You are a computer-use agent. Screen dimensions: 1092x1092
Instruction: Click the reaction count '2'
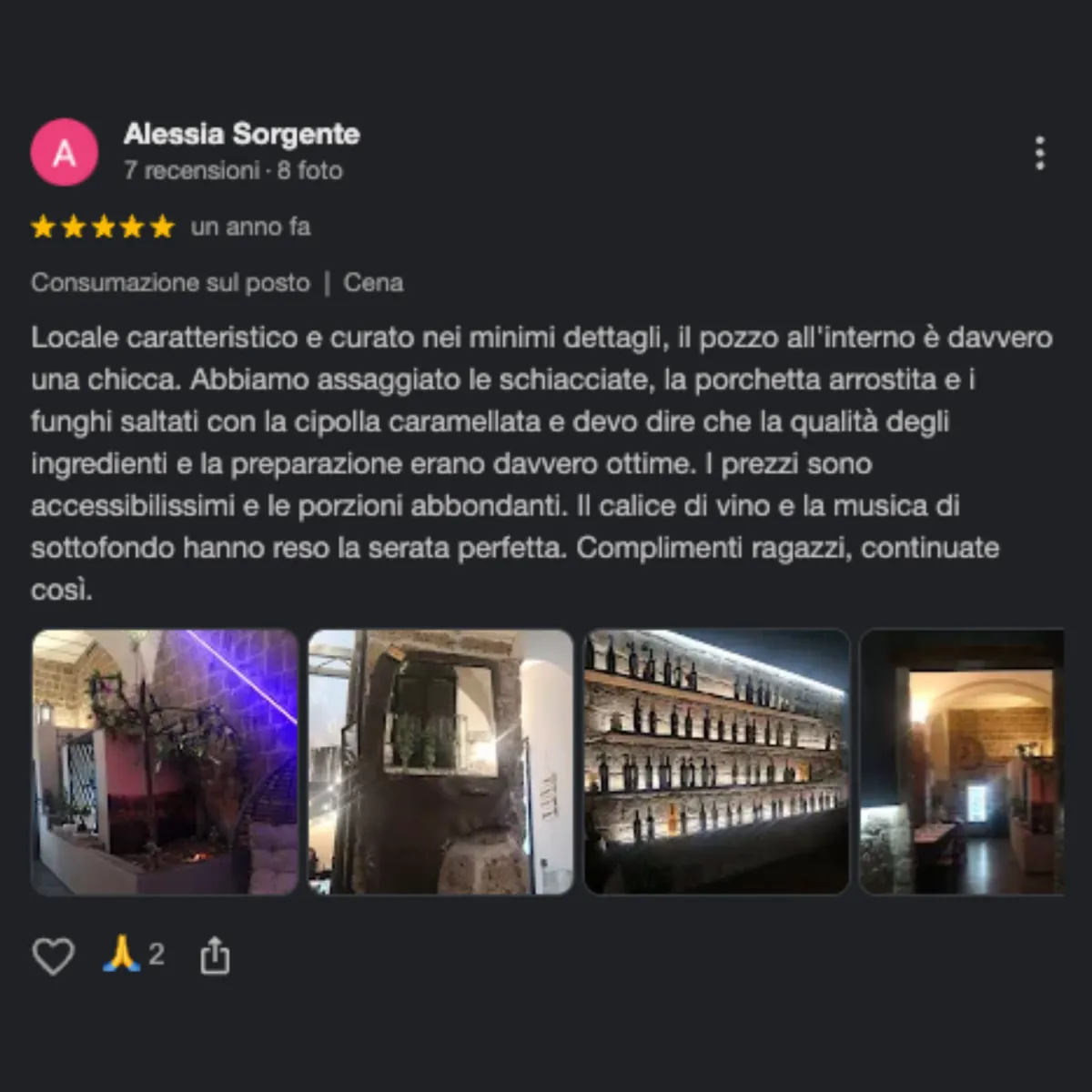157,955
